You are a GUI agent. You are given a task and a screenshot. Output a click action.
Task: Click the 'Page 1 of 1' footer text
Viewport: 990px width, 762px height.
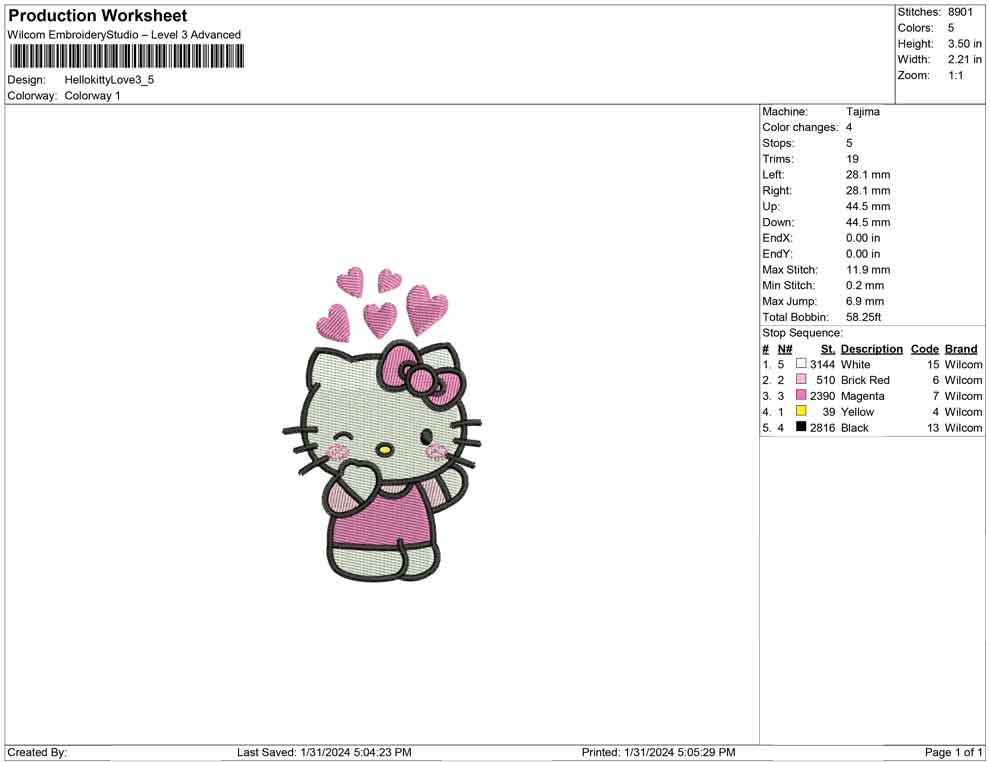[x=953, y=752]
